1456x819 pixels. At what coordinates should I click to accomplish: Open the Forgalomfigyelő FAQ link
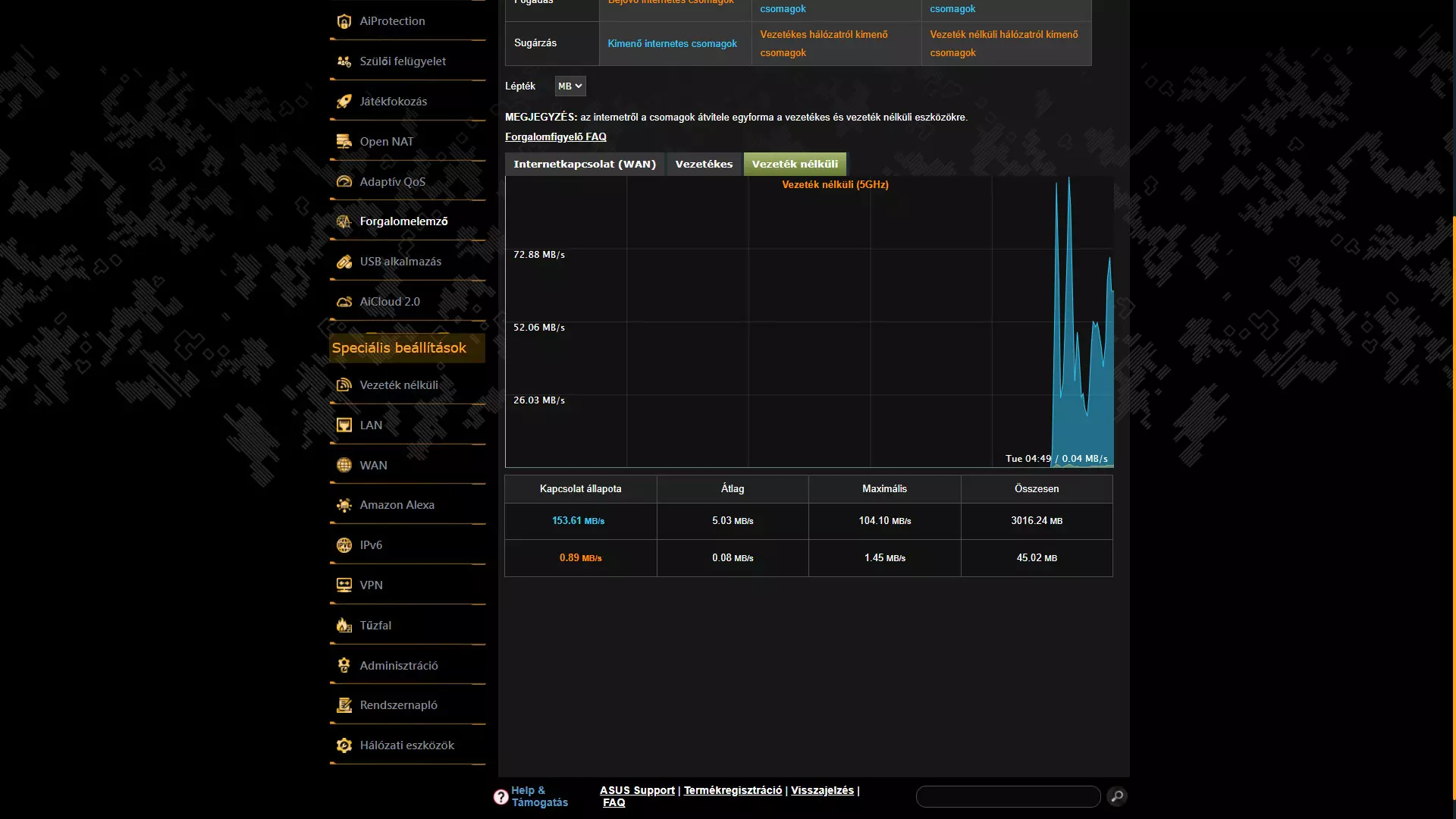[x=555, y=137]
